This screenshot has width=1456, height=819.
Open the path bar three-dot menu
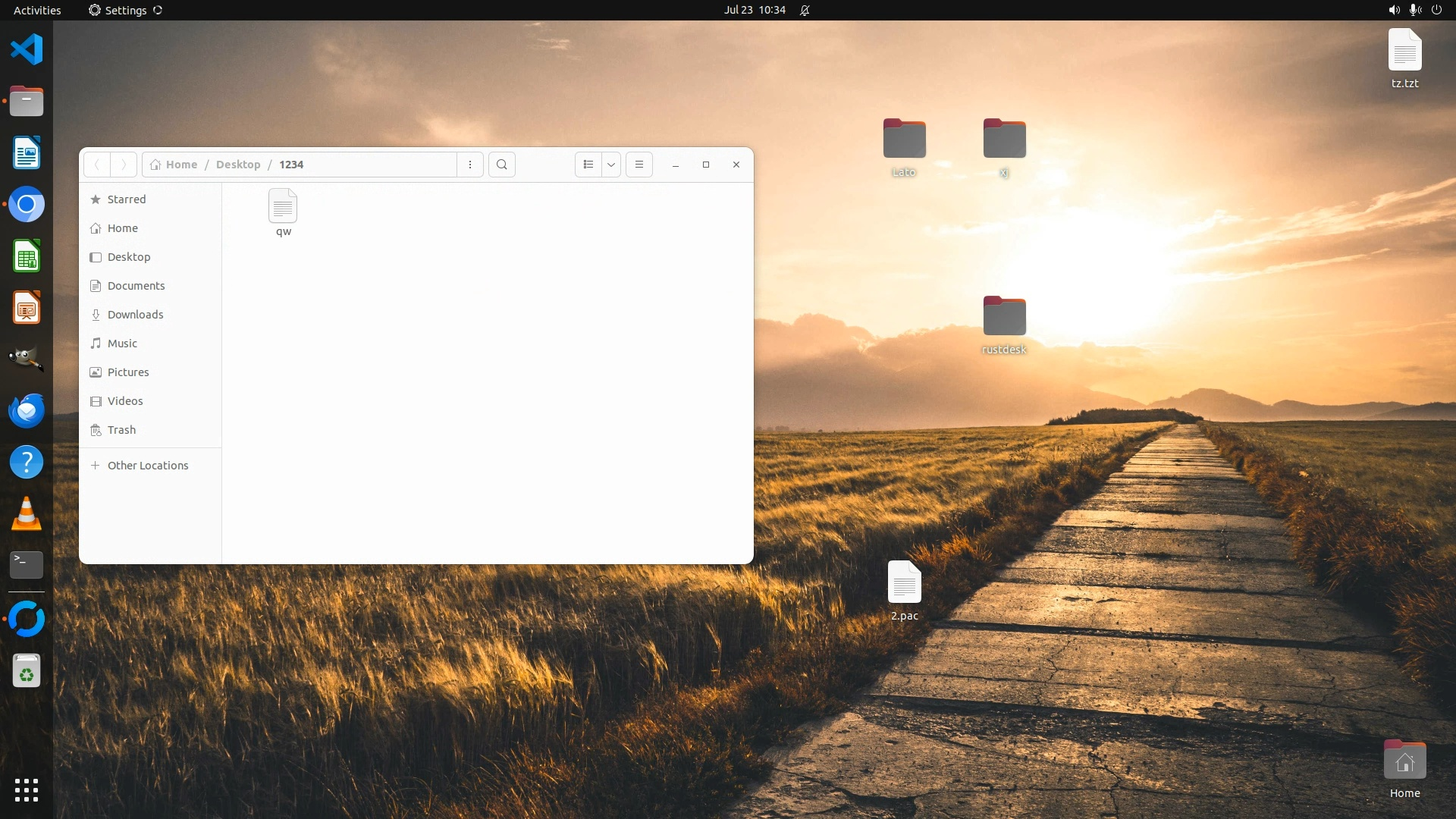470,165
